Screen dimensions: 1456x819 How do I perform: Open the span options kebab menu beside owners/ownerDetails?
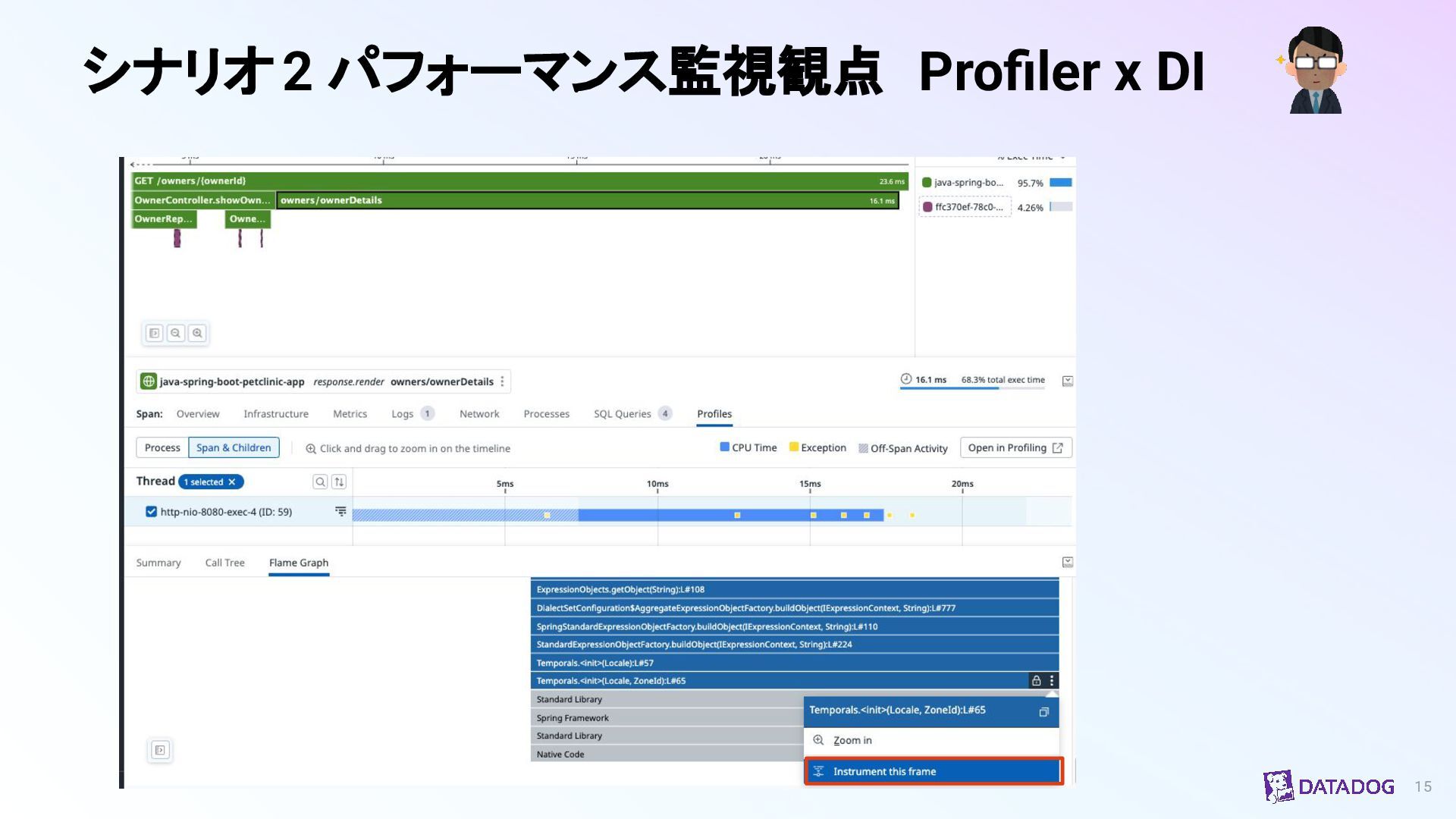[x=503, y=381]
